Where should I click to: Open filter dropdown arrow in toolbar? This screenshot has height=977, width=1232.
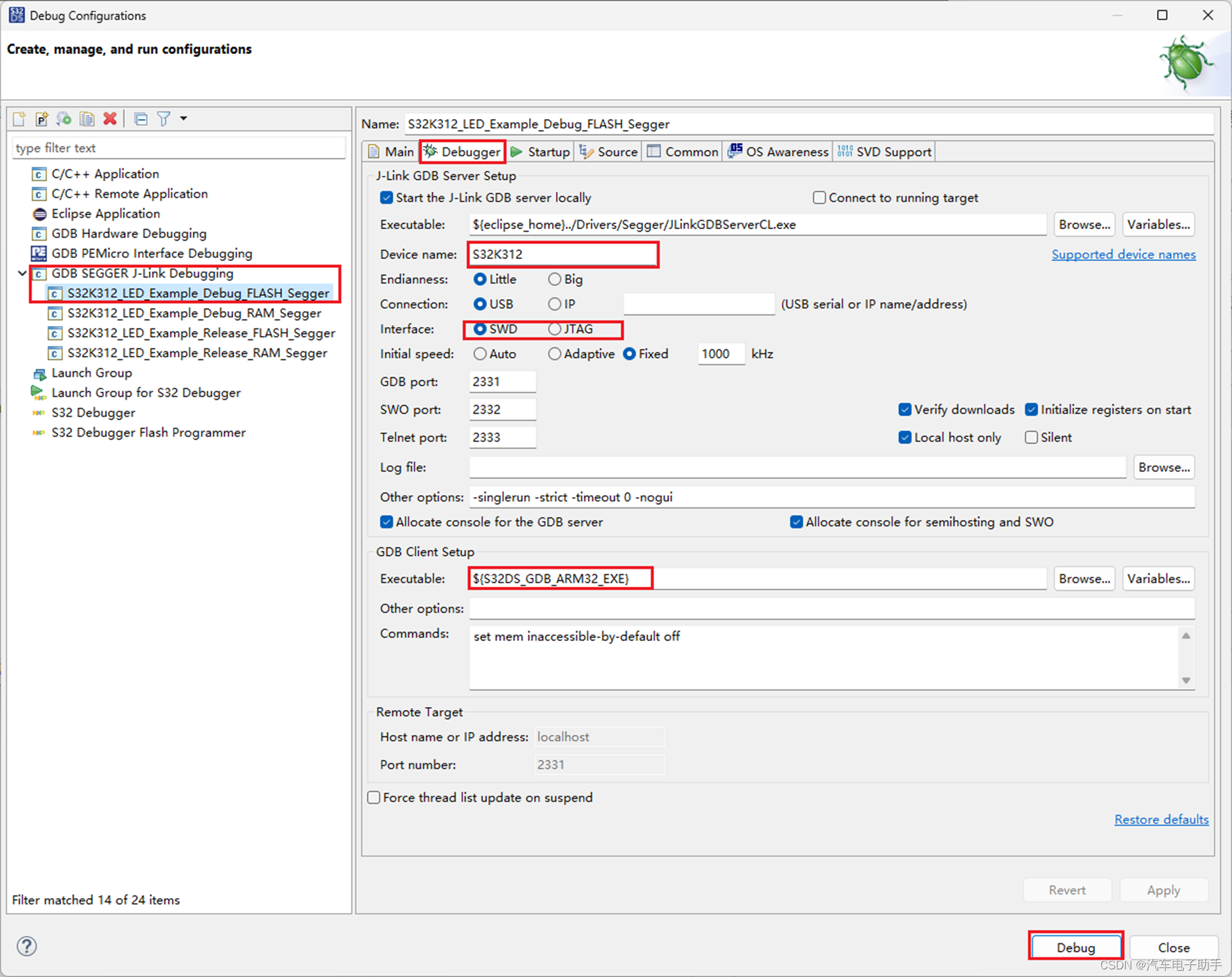click(x=183, y=119)
